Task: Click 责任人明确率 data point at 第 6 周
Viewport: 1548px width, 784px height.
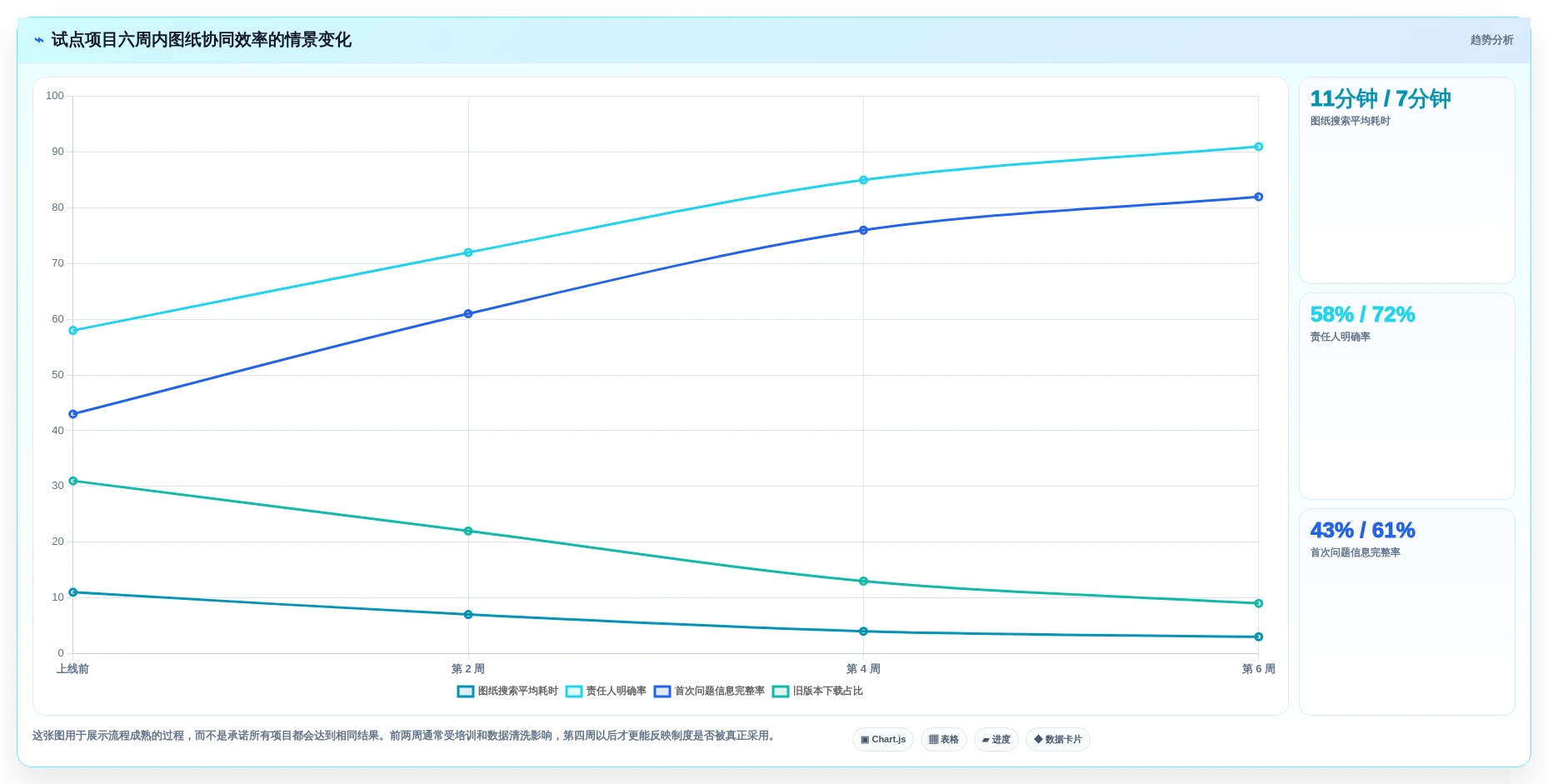Action: [x=1259, y=147]
